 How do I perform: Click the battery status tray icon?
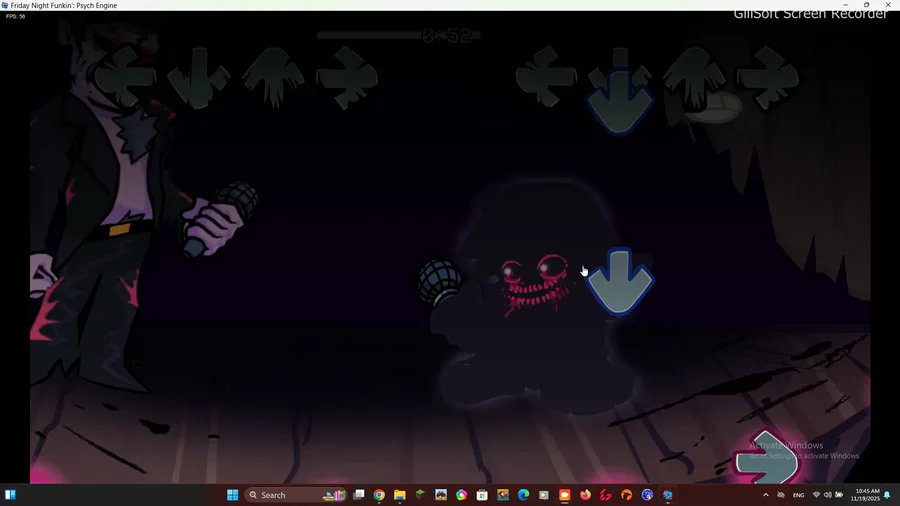(x=839, y=495)
